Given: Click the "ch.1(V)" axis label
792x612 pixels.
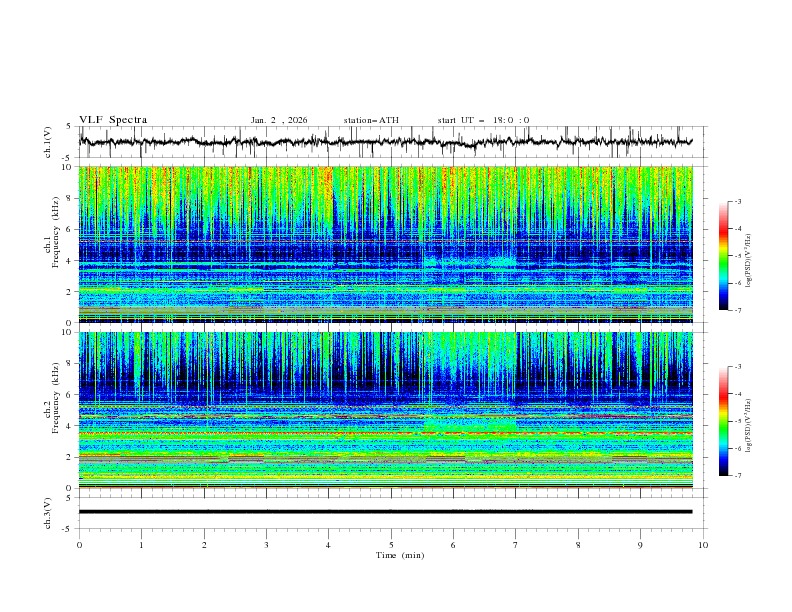Looking at the screenshot, I should click(x=48, y=142).
